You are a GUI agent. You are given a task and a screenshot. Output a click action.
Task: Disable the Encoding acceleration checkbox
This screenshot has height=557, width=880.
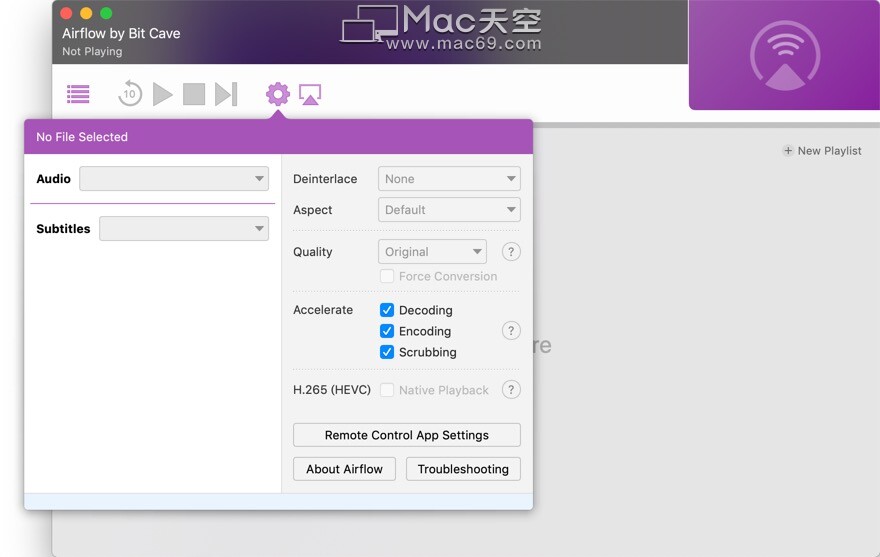click(x=387, y=331)
